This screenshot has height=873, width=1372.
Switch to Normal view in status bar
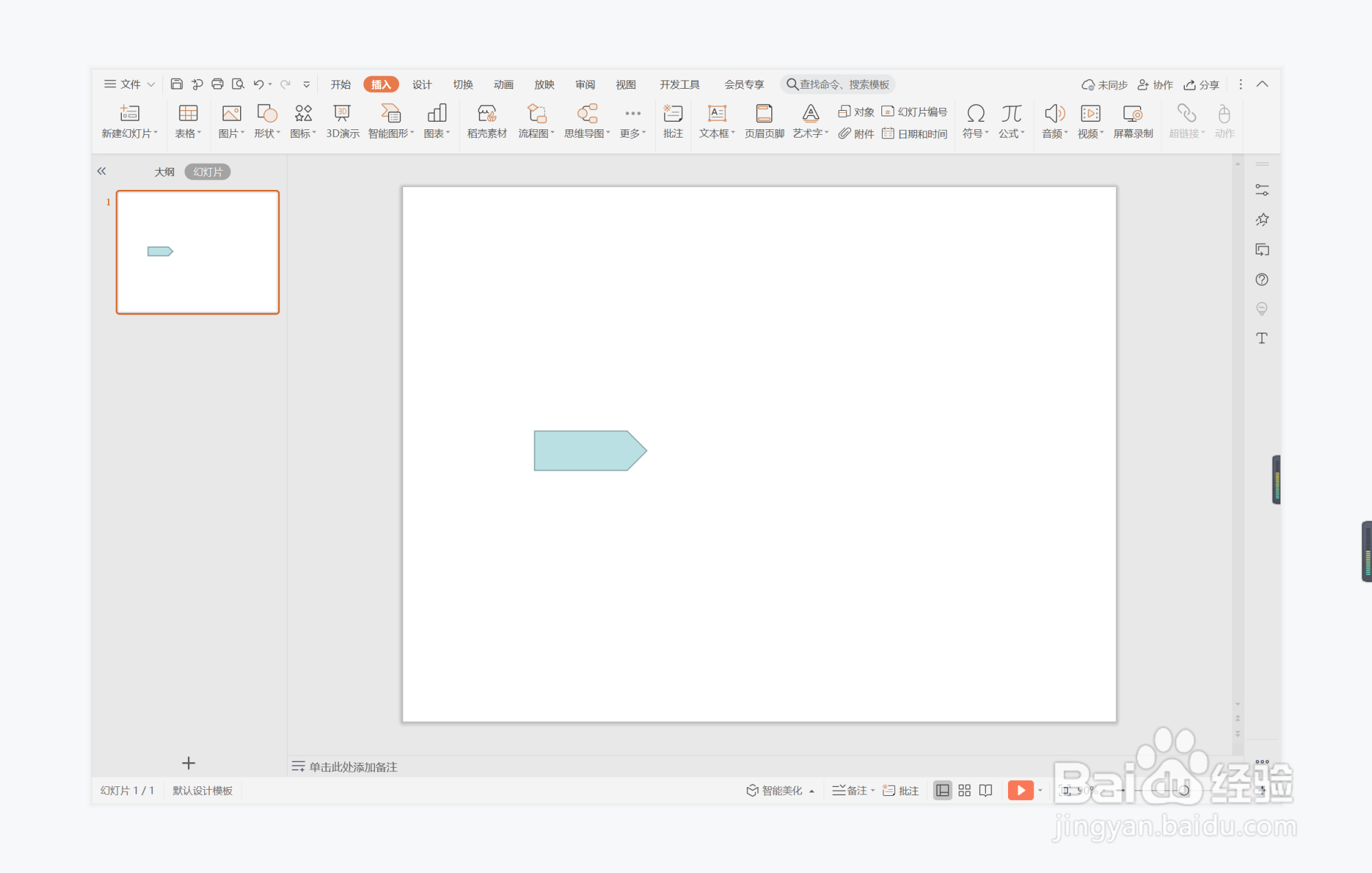pyautogui.click(x=942, y=790)
